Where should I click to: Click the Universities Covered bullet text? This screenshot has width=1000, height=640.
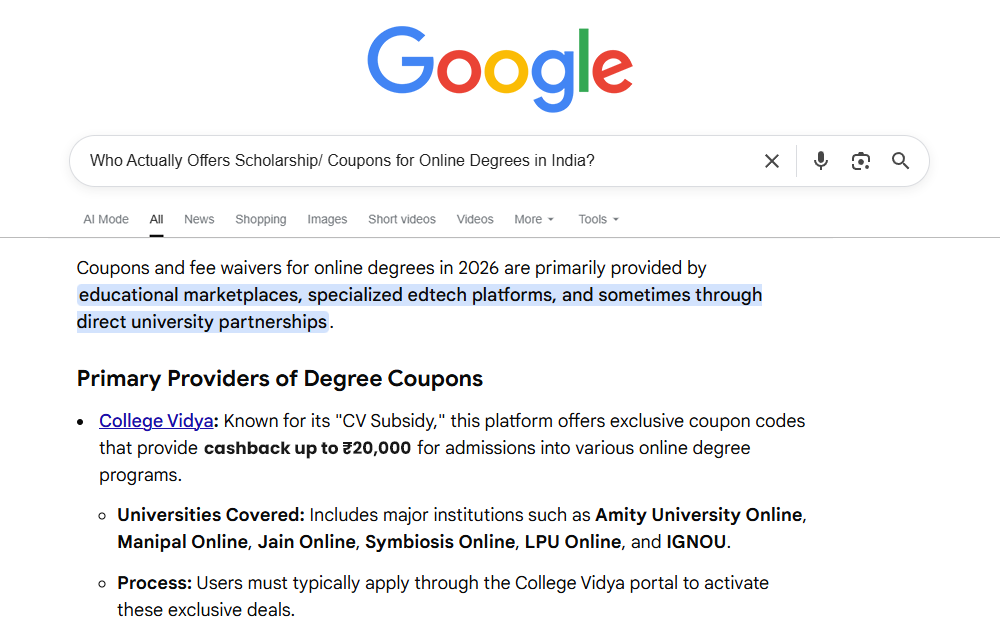click(211, 515)
